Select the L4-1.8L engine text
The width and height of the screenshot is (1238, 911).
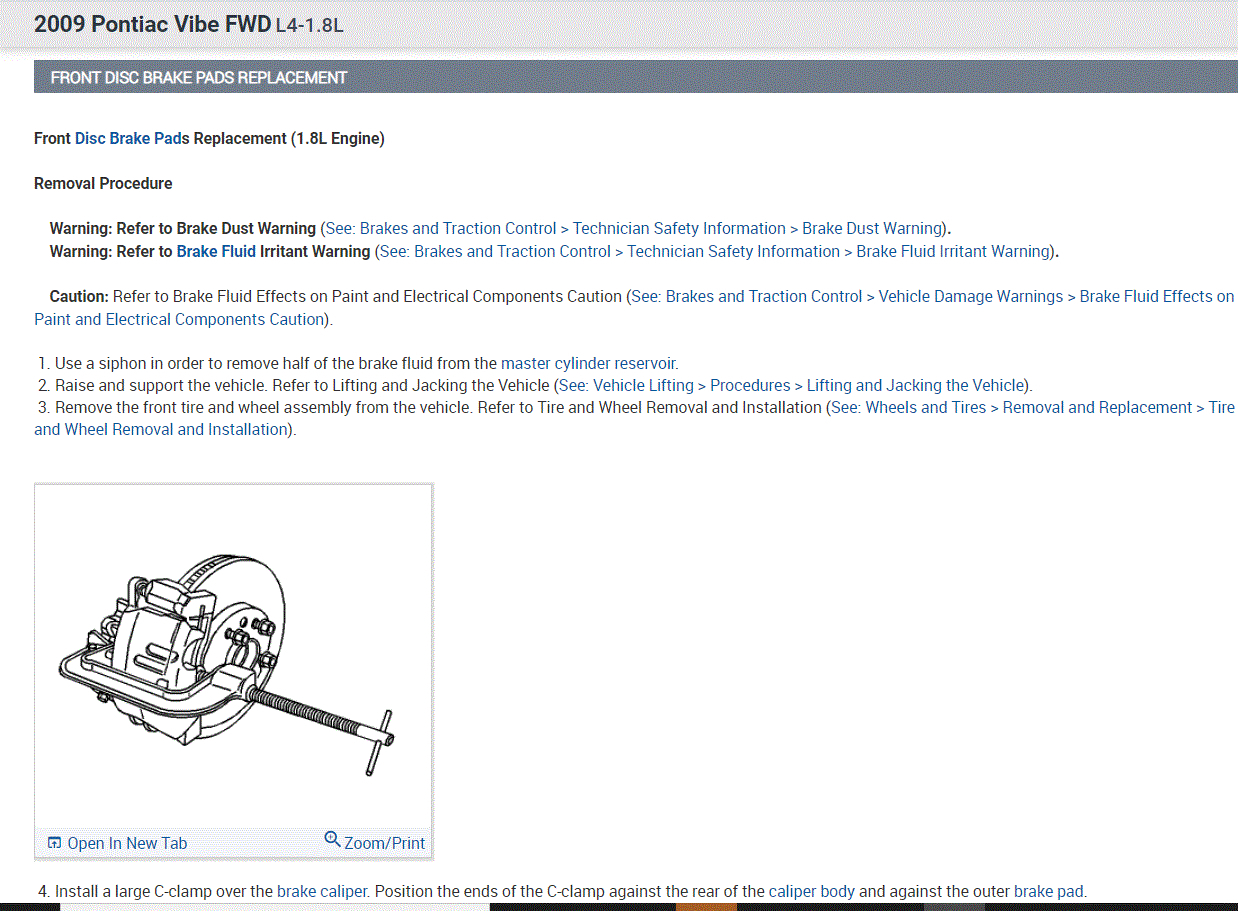309,26
